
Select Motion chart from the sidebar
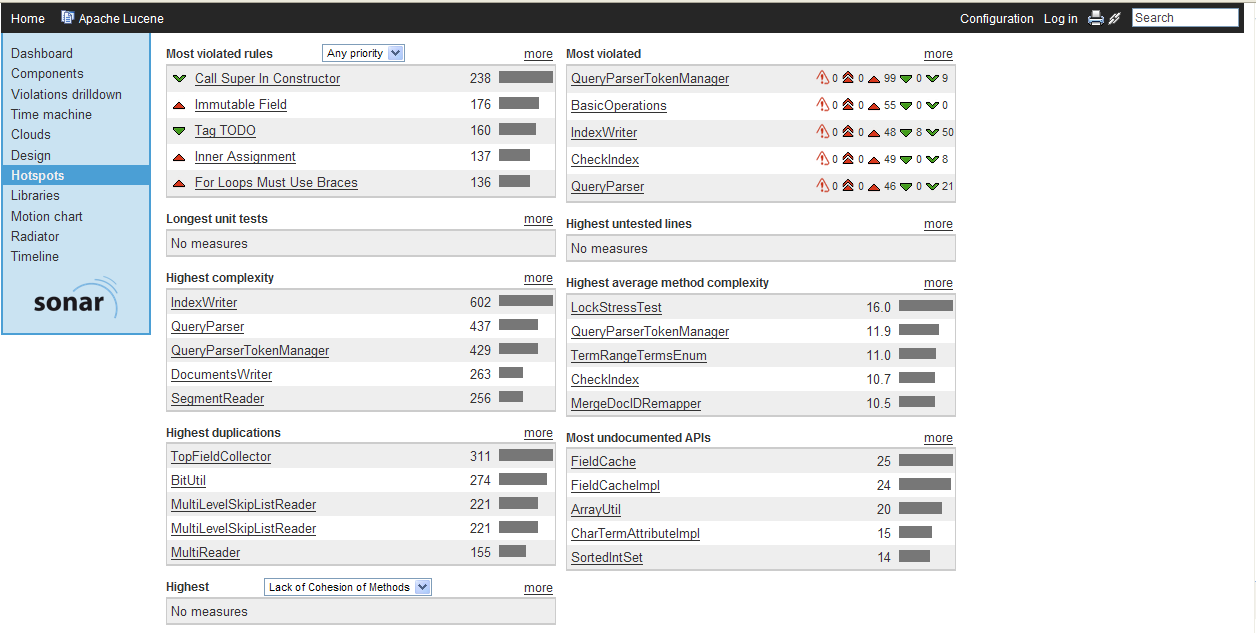tap(47, 216)
